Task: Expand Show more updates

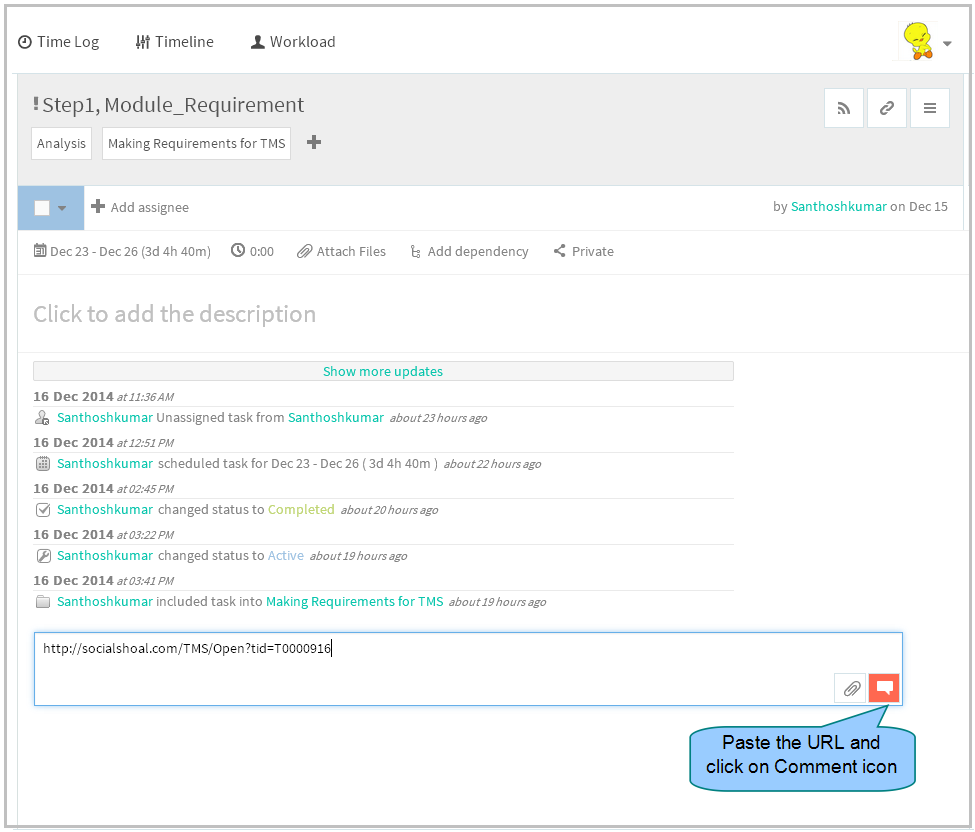Action: point(383,371)
